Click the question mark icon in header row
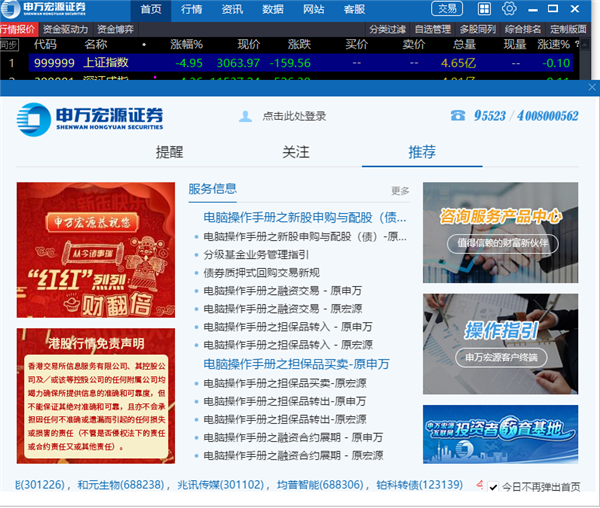Viewport: 600px width, 508px height. click(577, 44)
